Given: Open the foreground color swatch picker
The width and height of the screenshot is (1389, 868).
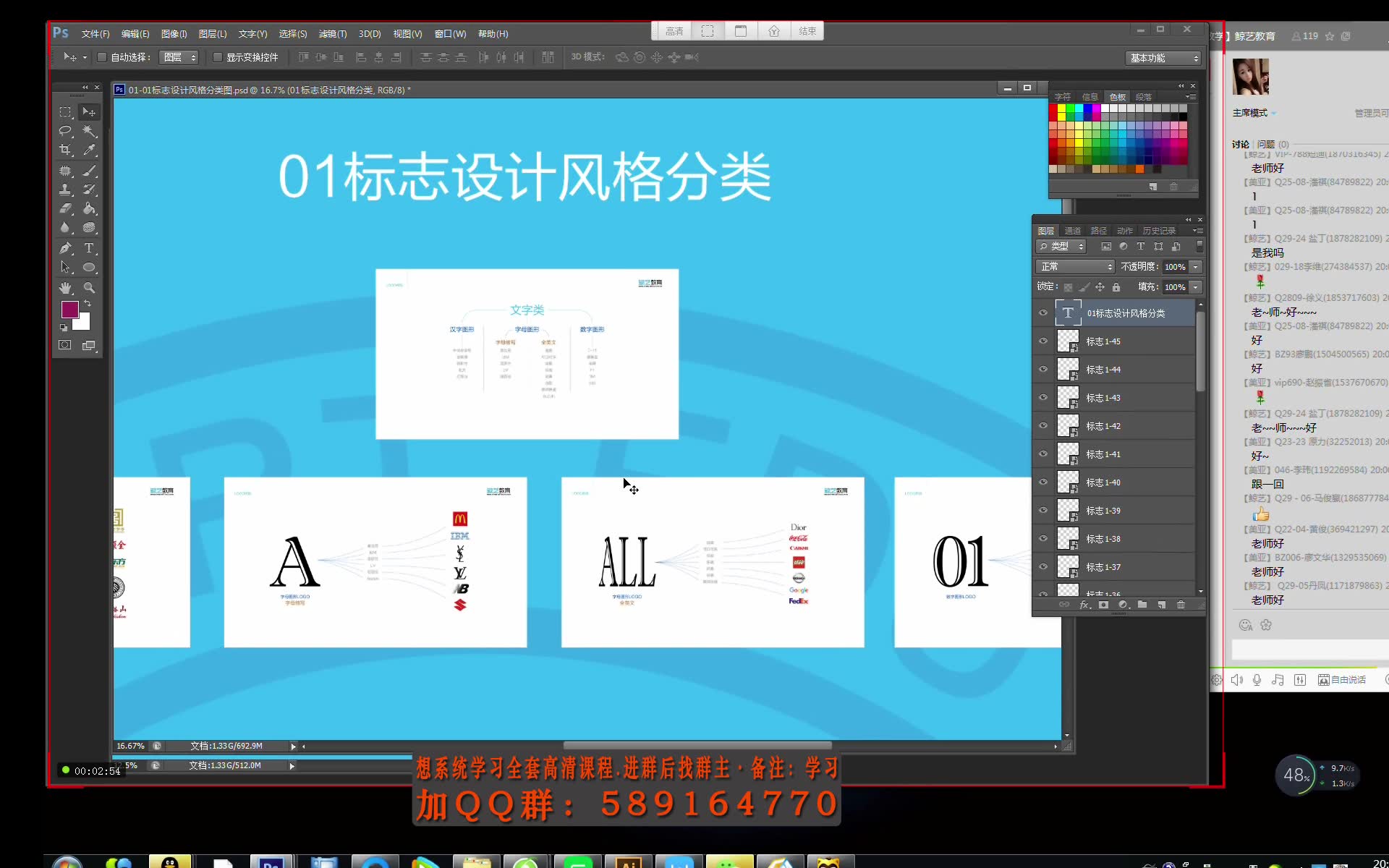Looking at the screenshot, I should tap(69, 310).
